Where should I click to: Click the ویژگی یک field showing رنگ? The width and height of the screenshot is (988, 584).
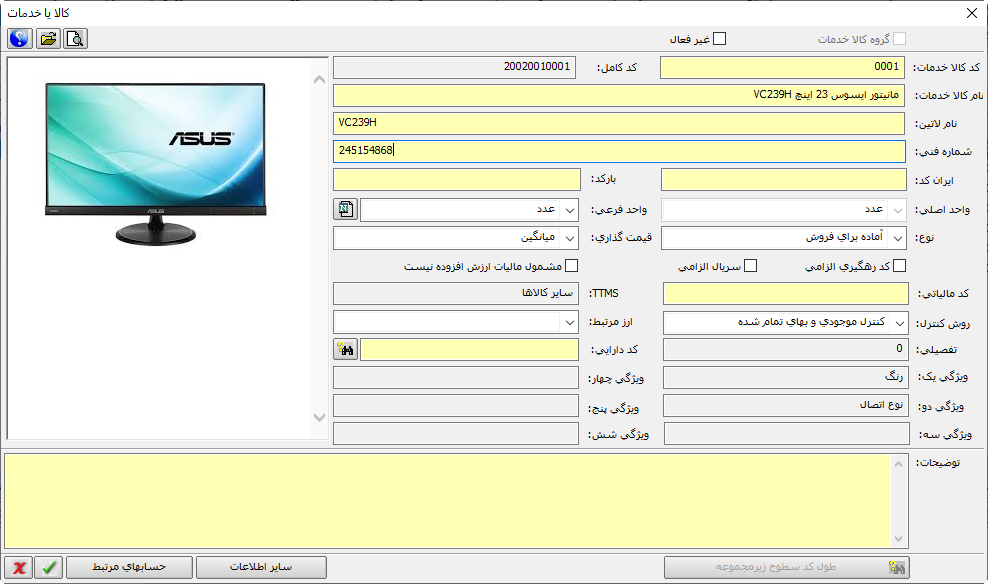pyautogui.click(x=786, y=378)
